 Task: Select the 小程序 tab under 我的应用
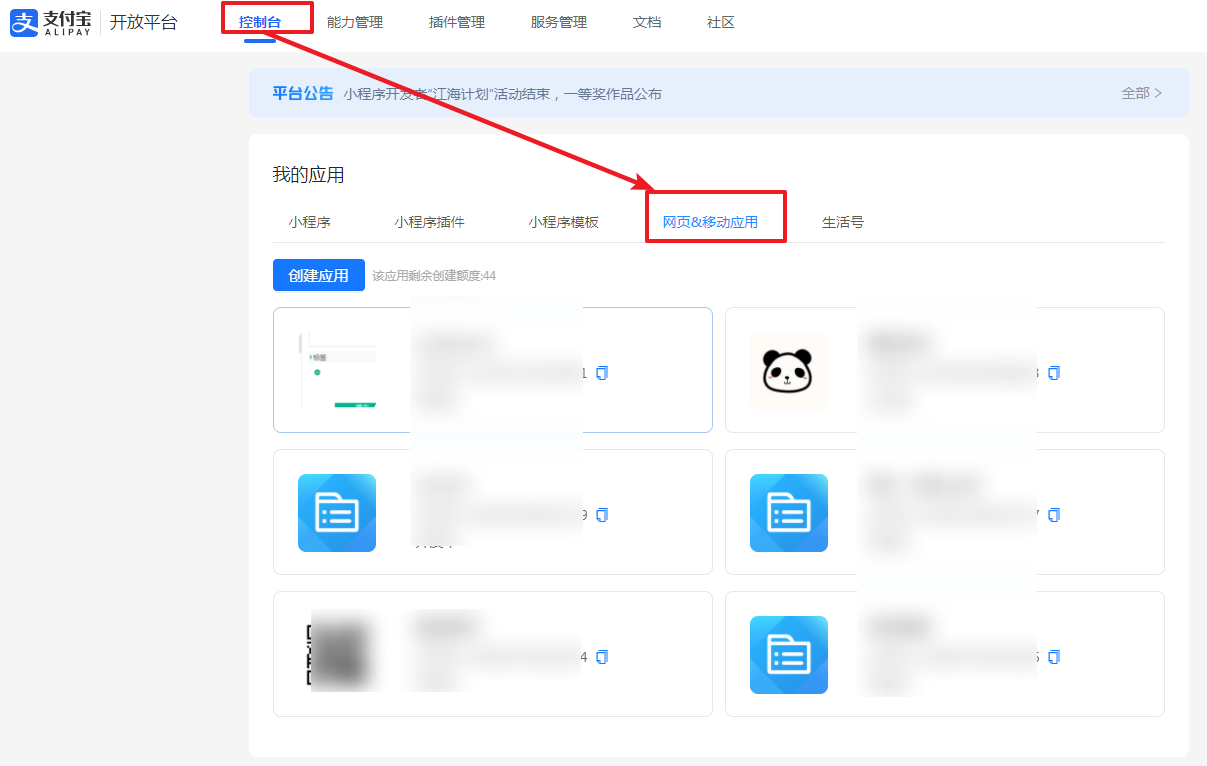(x=310, y=222)
